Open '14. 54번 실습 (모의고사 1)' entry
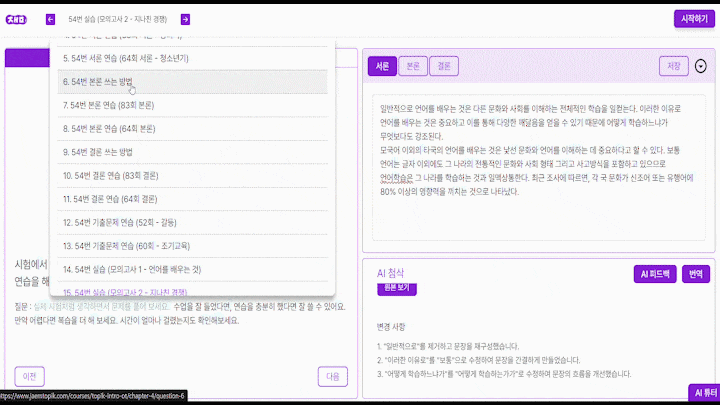The width and height of the screenshot is (720, 405). pyautogui.click(x=132, y=268)
